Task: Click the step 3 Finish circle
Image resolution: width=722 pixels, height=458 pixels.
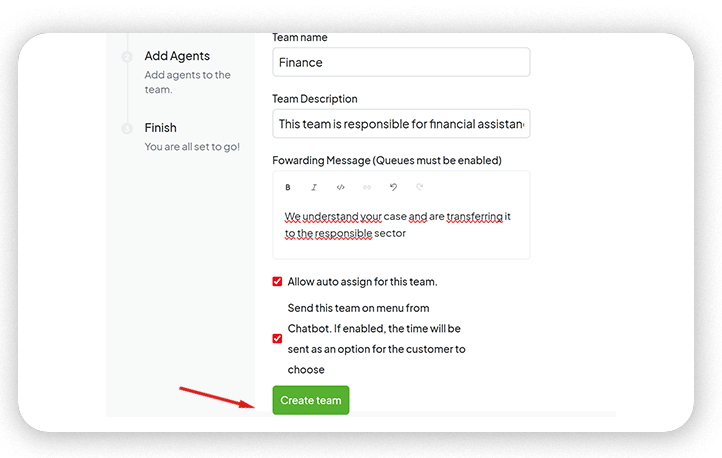Action: (x=127, y=128)
